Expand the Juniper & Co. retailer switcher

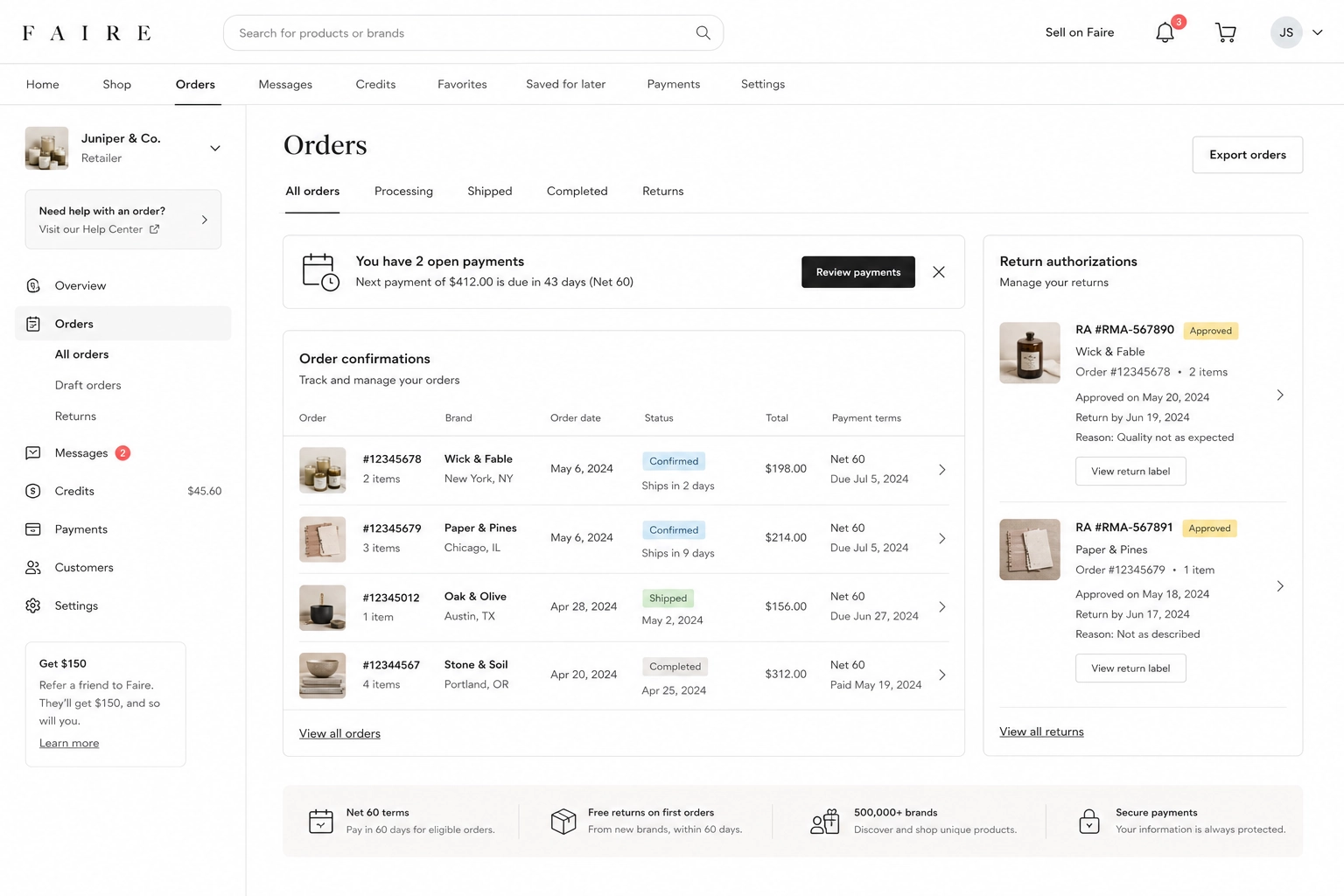click(214, 149)
